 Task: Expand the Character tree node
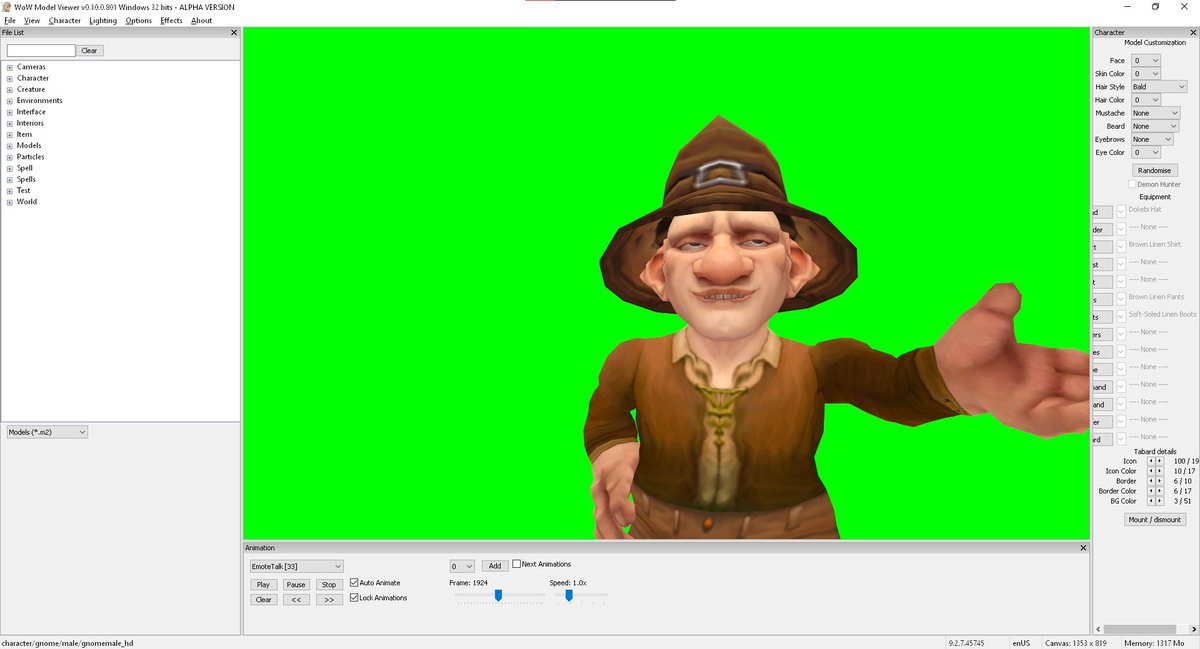(9, 78)
